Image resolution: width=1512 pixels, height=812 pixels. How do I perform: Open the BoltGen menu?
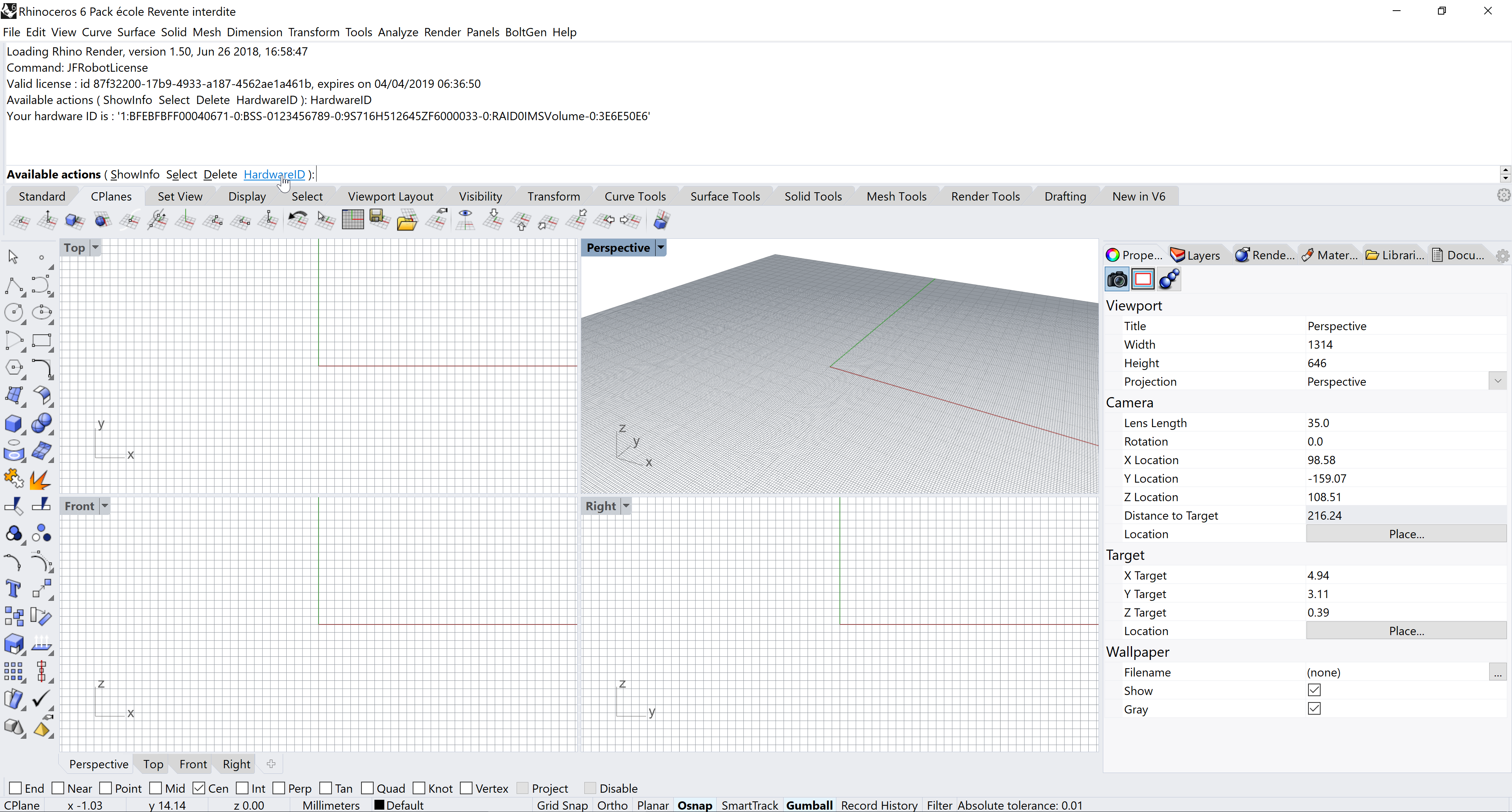(525, 32)
